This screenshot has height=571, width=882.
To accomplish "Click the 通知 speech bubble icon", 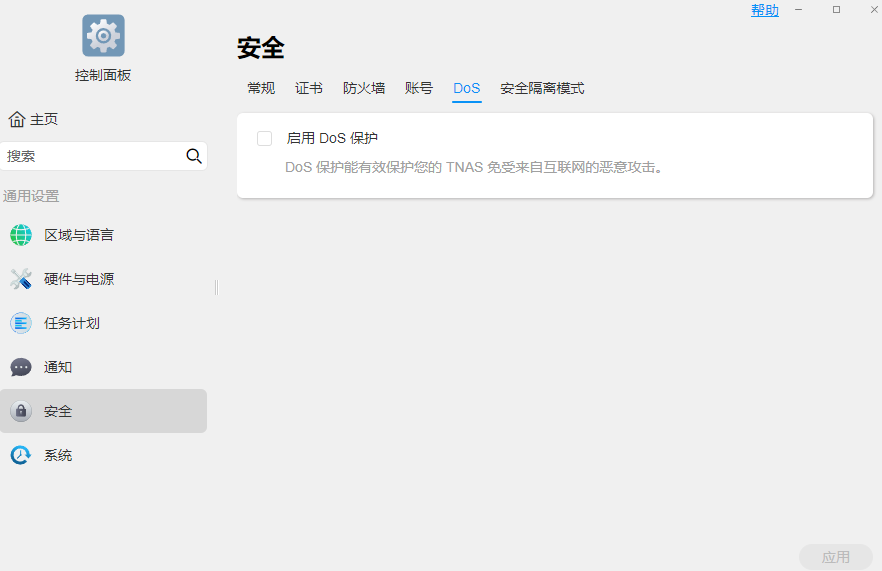I will click(21, 367).
